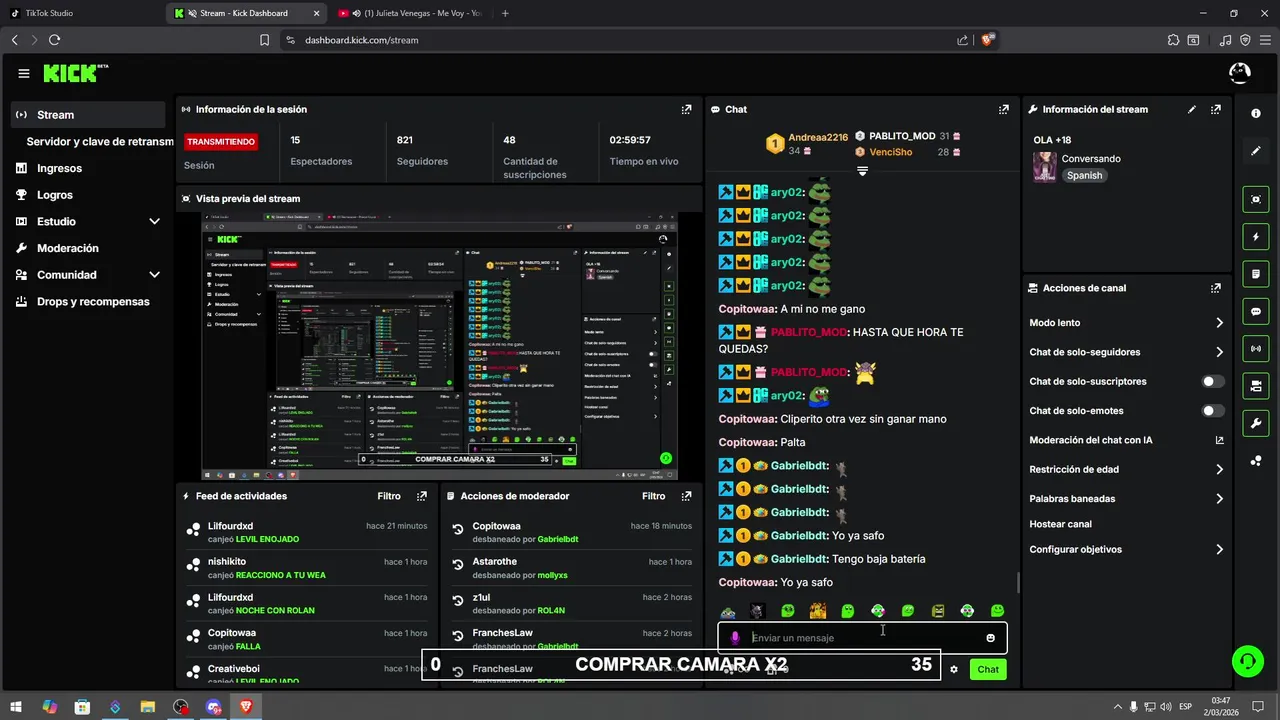This screenshot has height=720, width=1280.
Task: Click the Spanish language tag
Action: coord(1084,175)
